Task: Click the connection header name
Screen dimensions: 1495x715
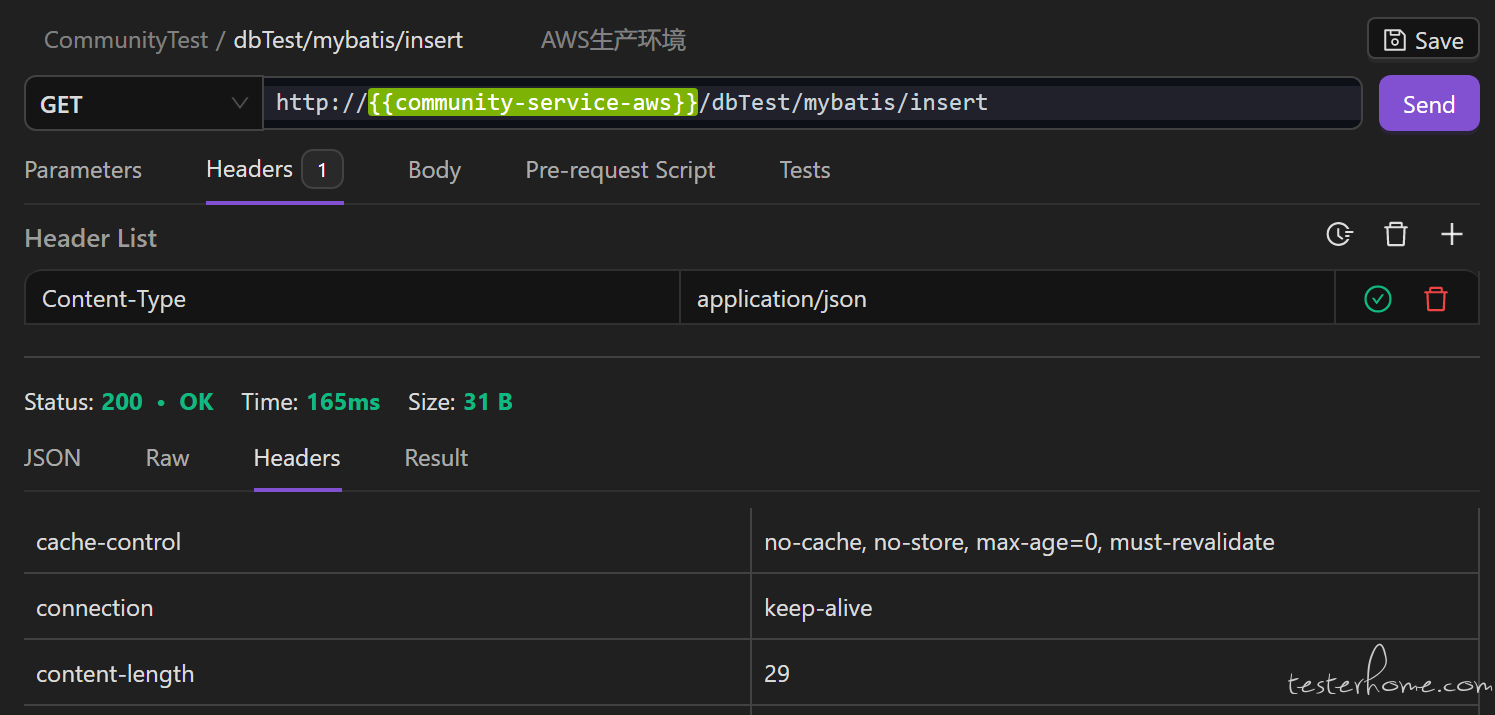Action: click(95, 608)
